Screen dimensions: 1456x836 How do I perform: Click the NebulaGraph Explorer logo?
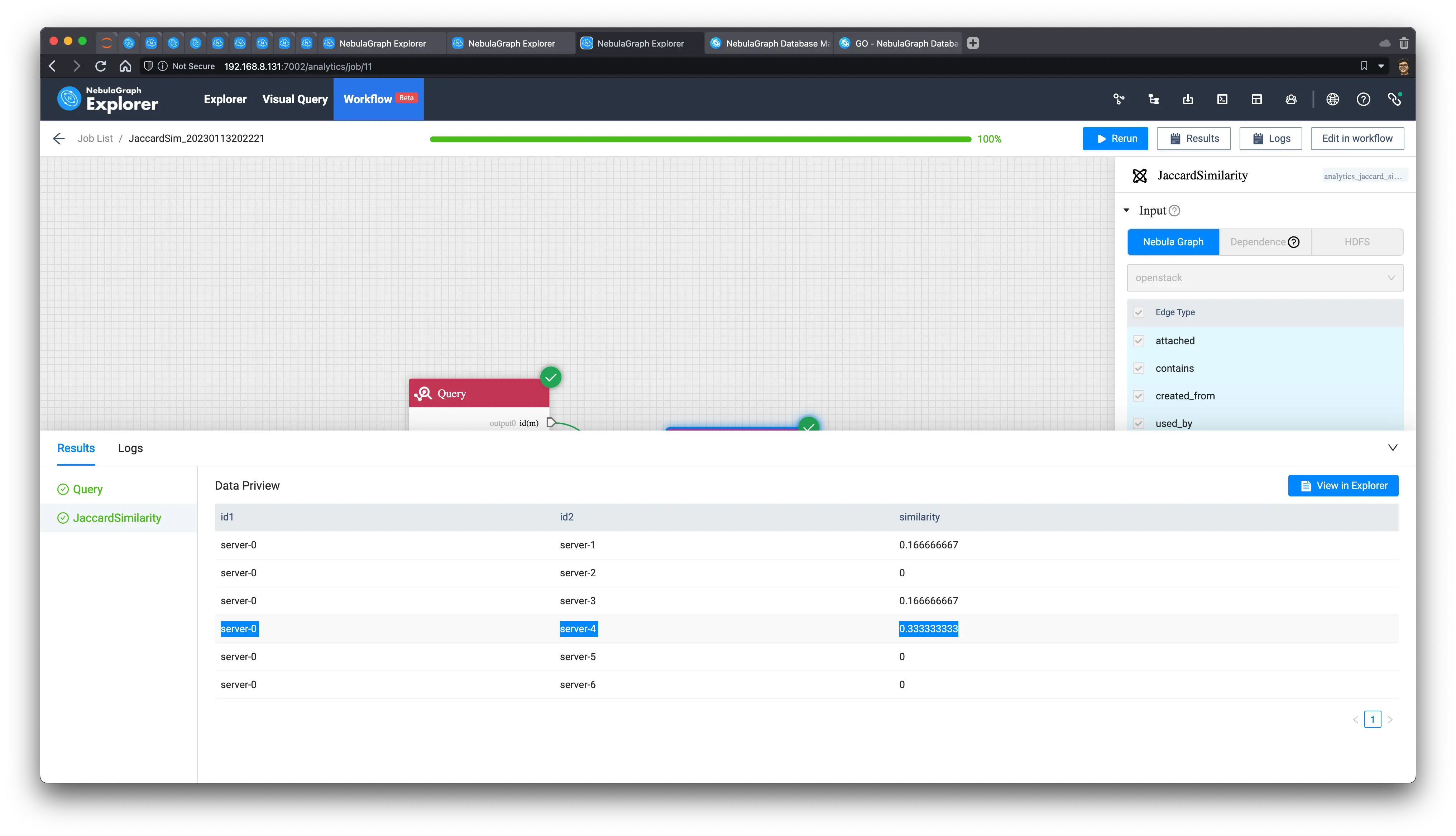click(x=108, y=99)
